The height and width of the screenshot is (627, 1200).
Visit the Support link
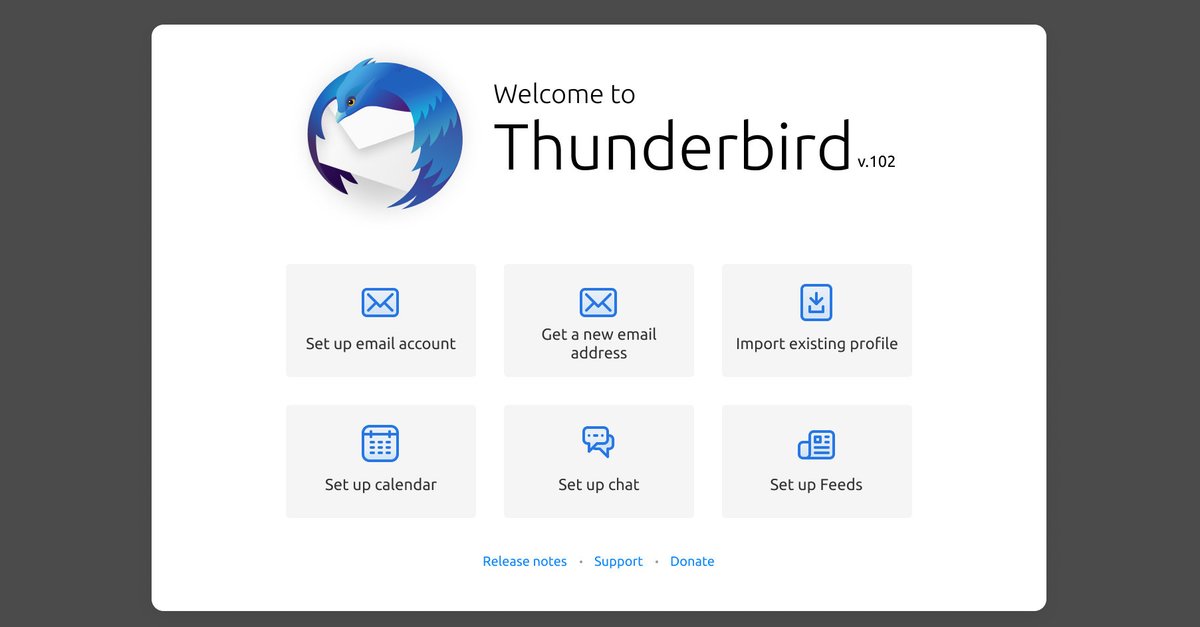click(x=618, y=561)
